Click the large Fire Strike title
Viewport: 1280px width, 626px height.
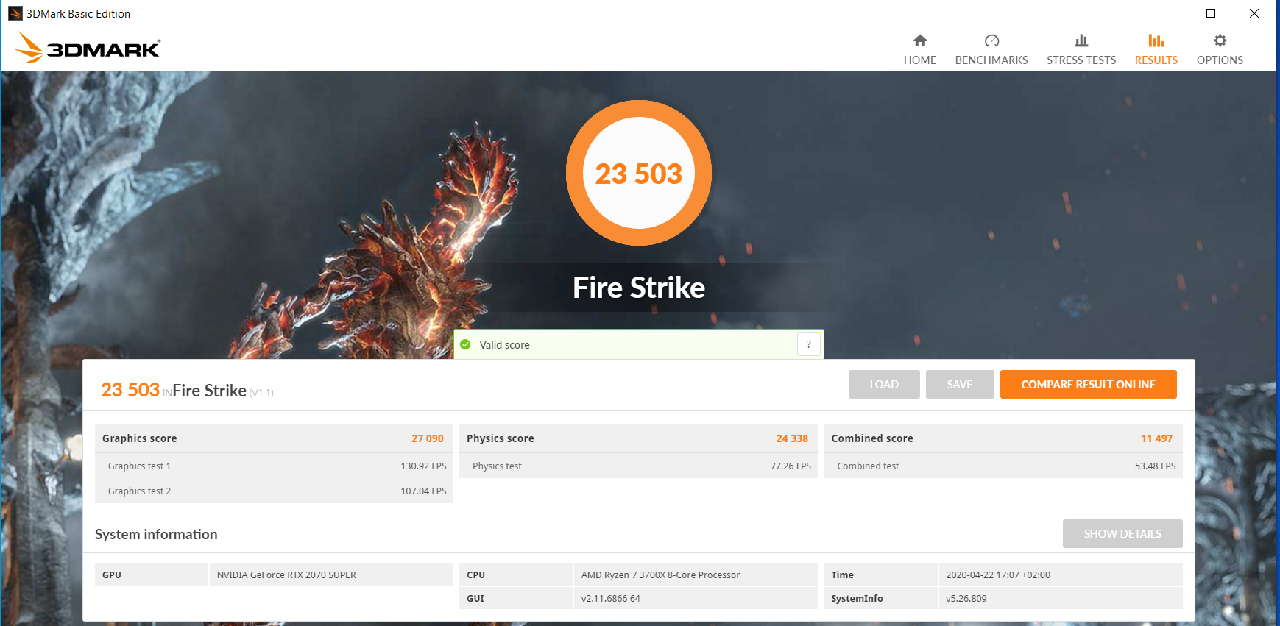[x=639, y=288]
